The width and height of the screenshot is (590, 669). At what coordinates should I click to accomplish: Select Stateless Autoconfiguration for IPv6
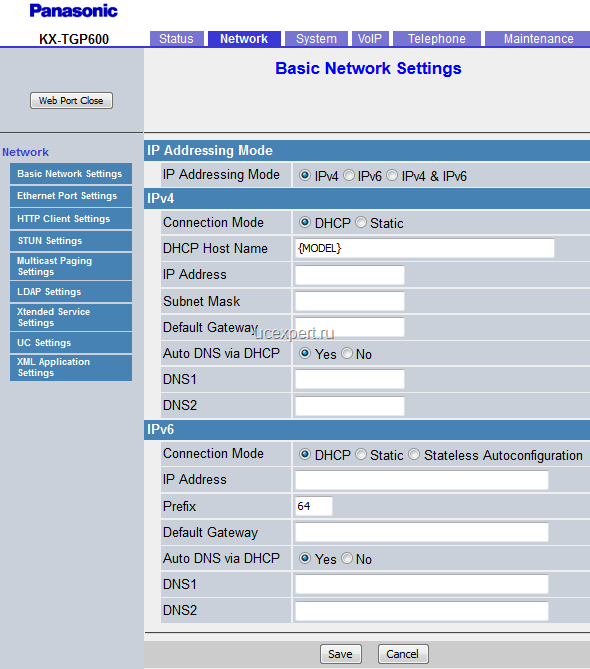click(x=414, y=454)
